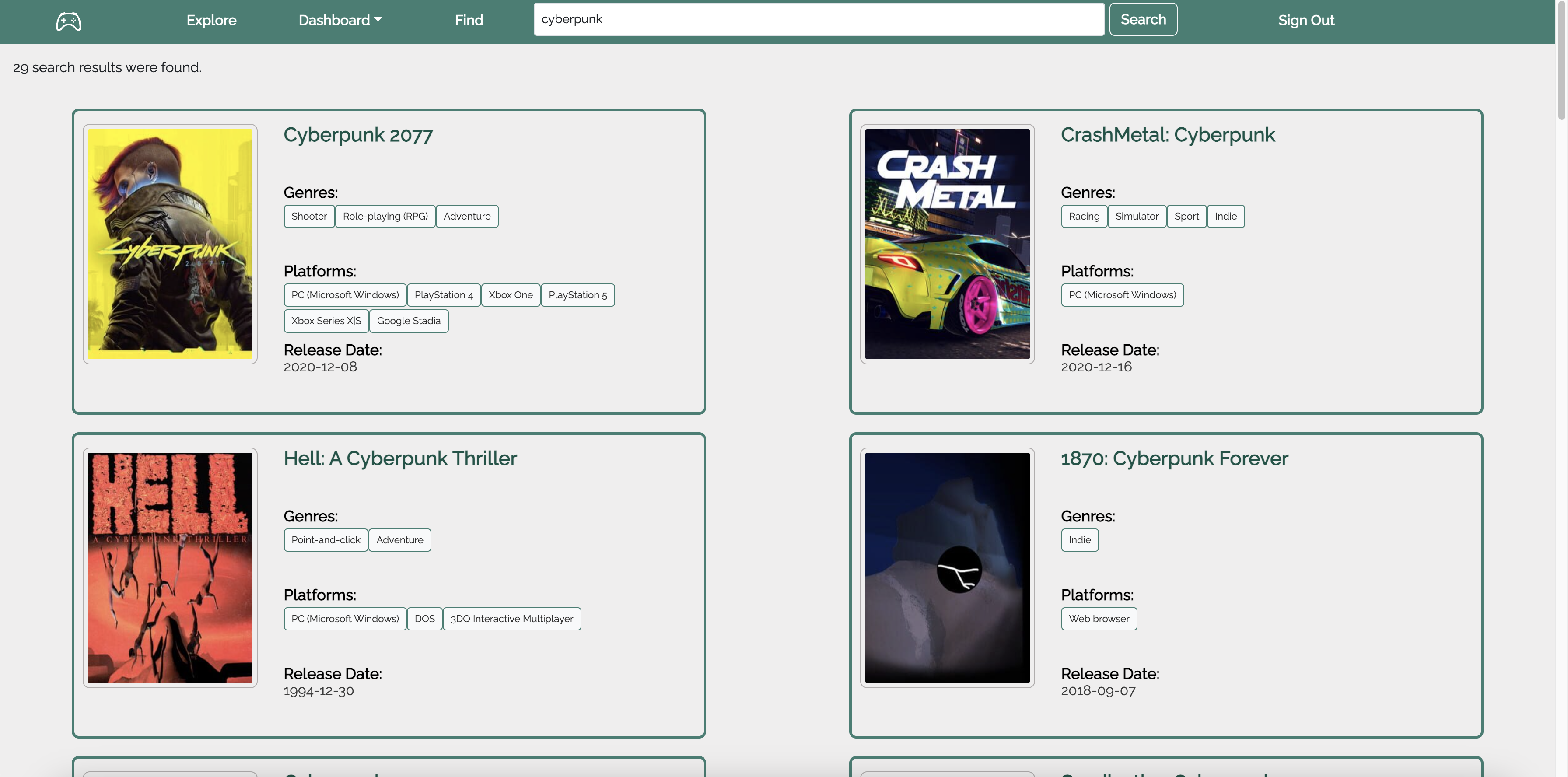
Task: Switch to the Find section
Action: 469,20
